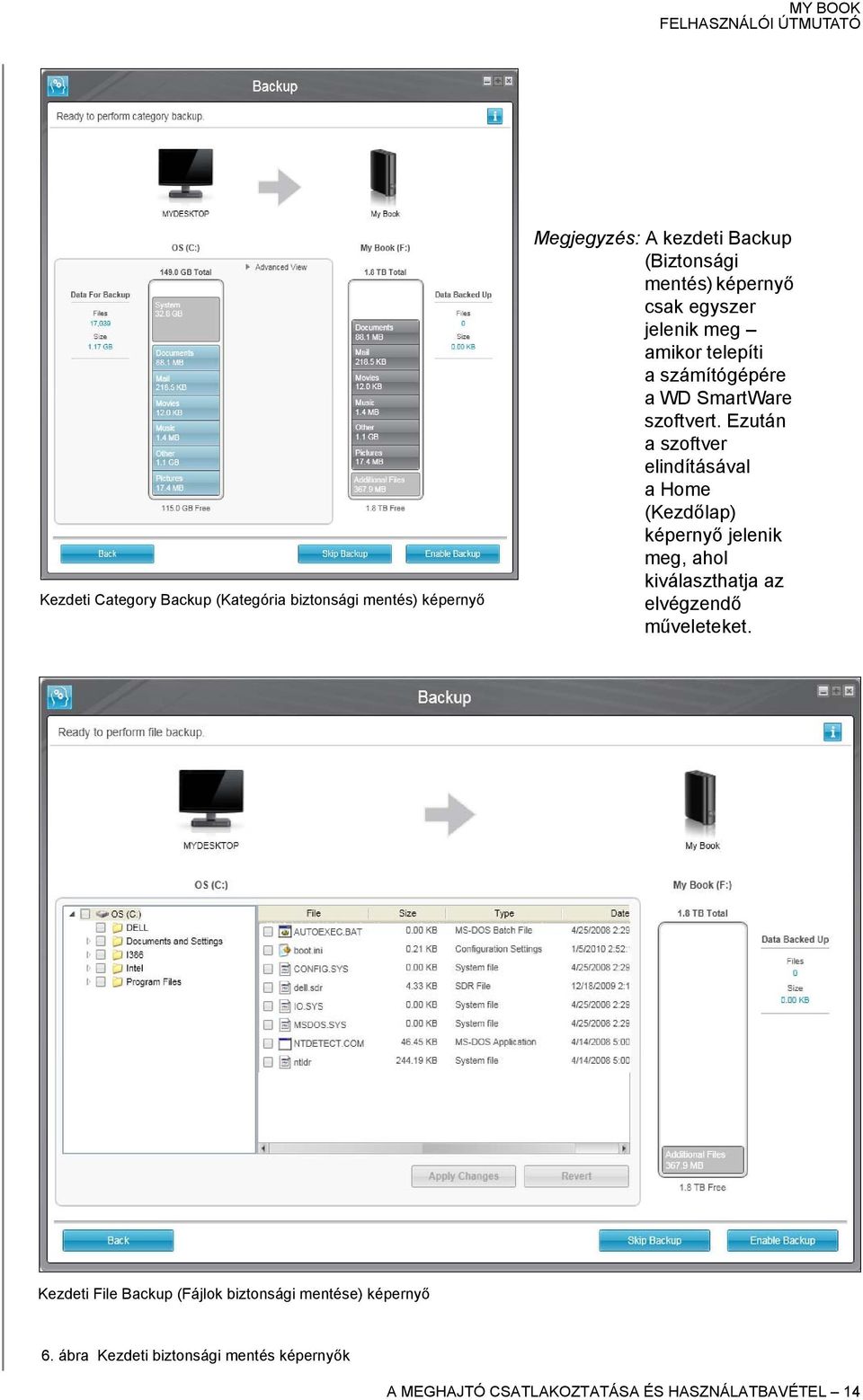Click the info icon in category backup window
863x1400 pixels.
tap(494, 116)
